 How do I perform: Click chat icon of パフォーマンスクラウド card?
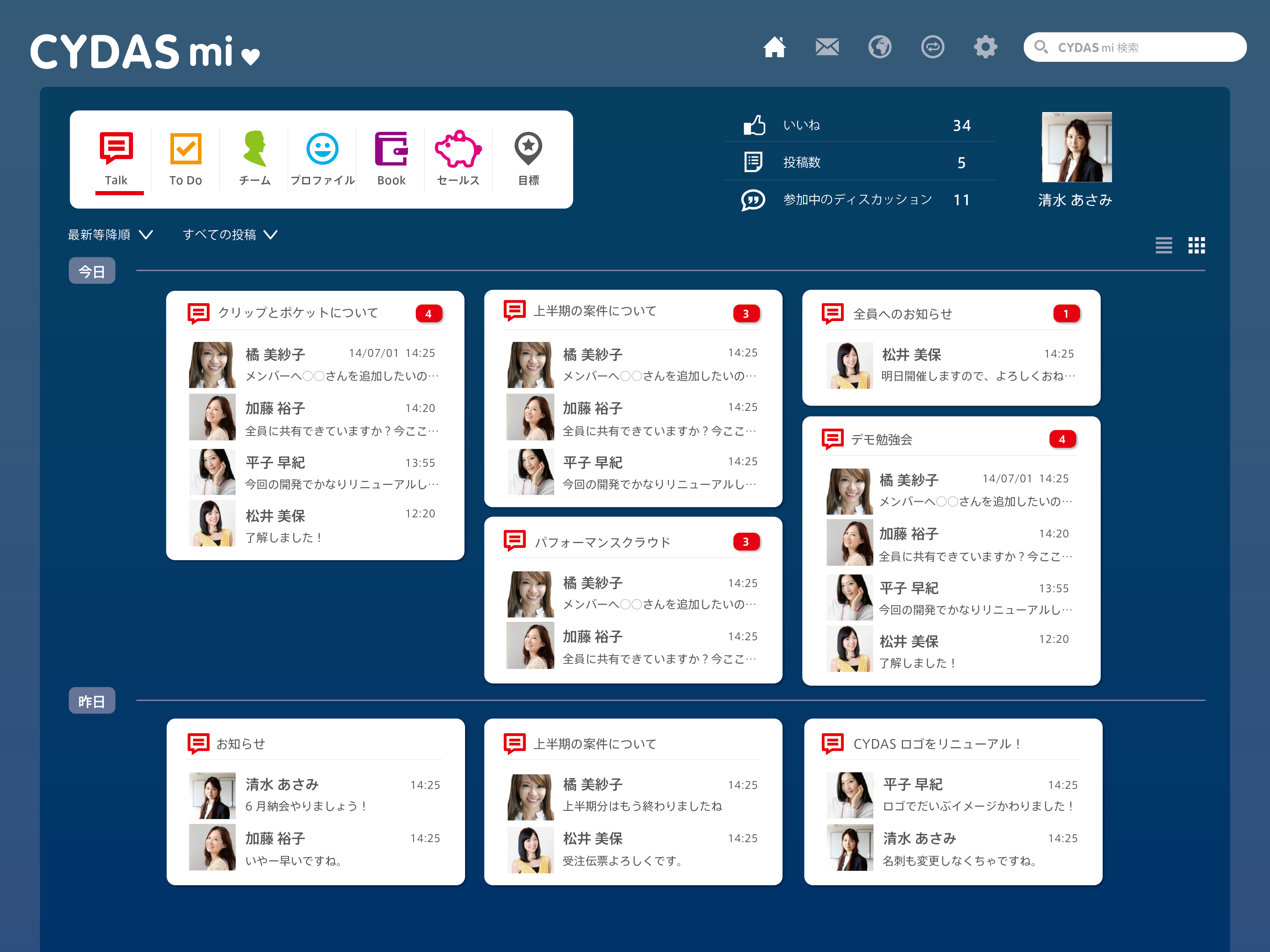514,540
